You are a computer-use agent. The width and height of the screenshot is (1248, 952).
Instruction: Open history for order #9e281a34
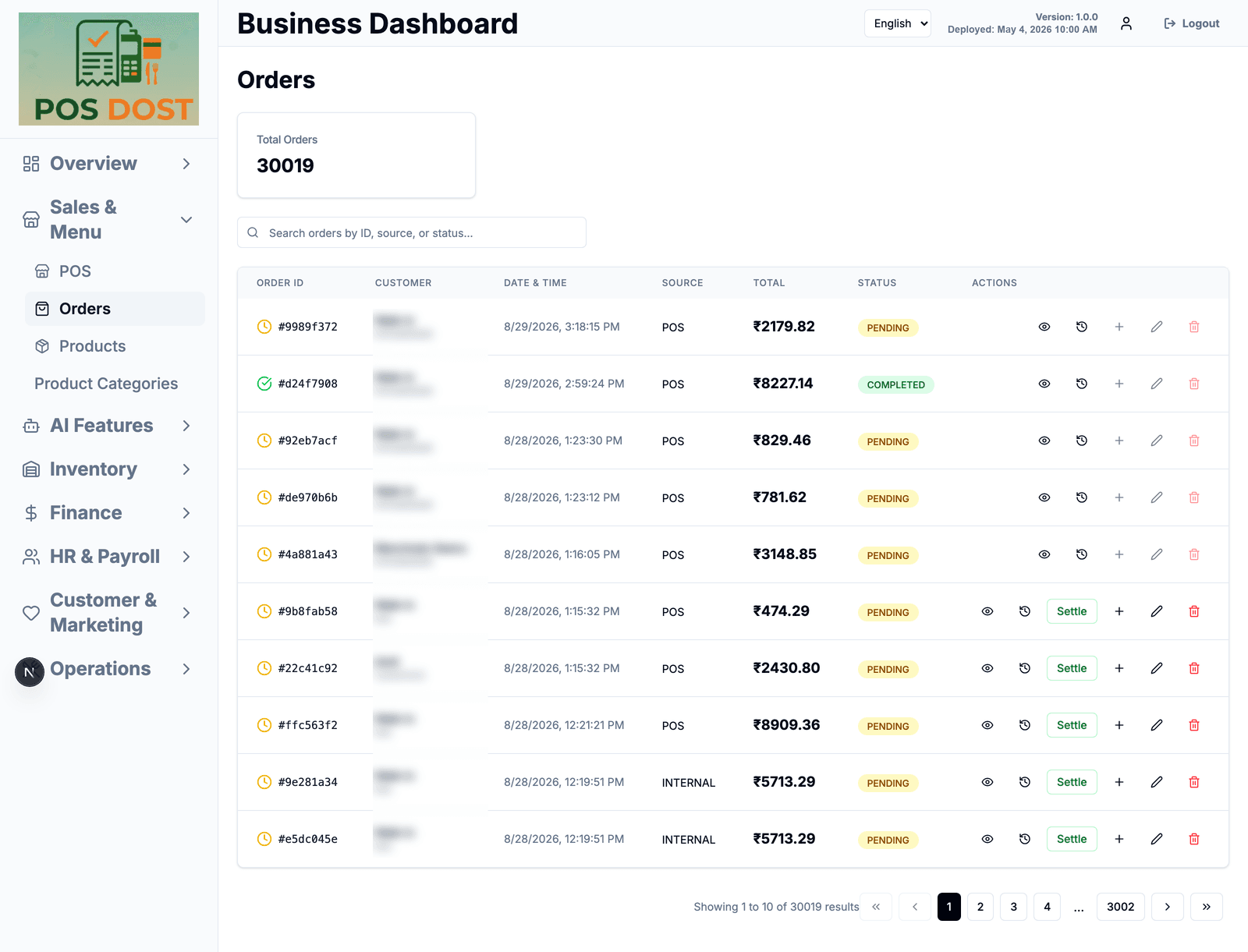tap(1025, 782)
